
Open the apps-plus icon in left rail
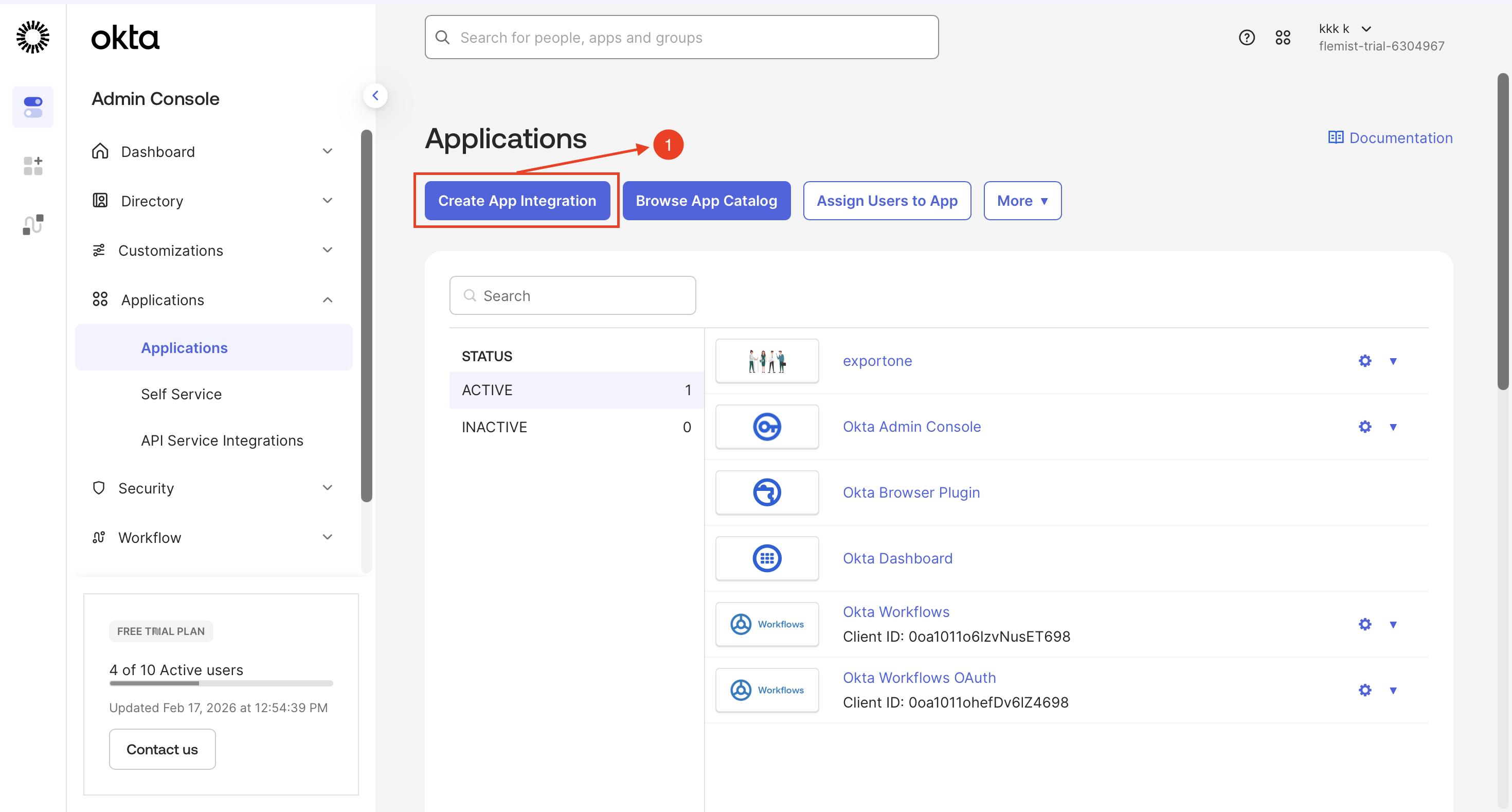[x=33, y=166]
